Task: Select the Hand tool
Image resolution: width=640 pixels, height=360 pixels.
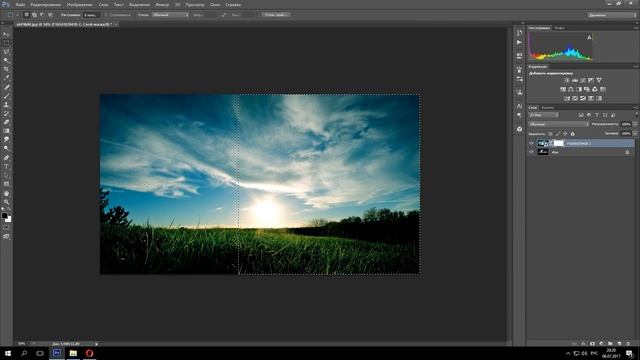Action: pos(6,193)
